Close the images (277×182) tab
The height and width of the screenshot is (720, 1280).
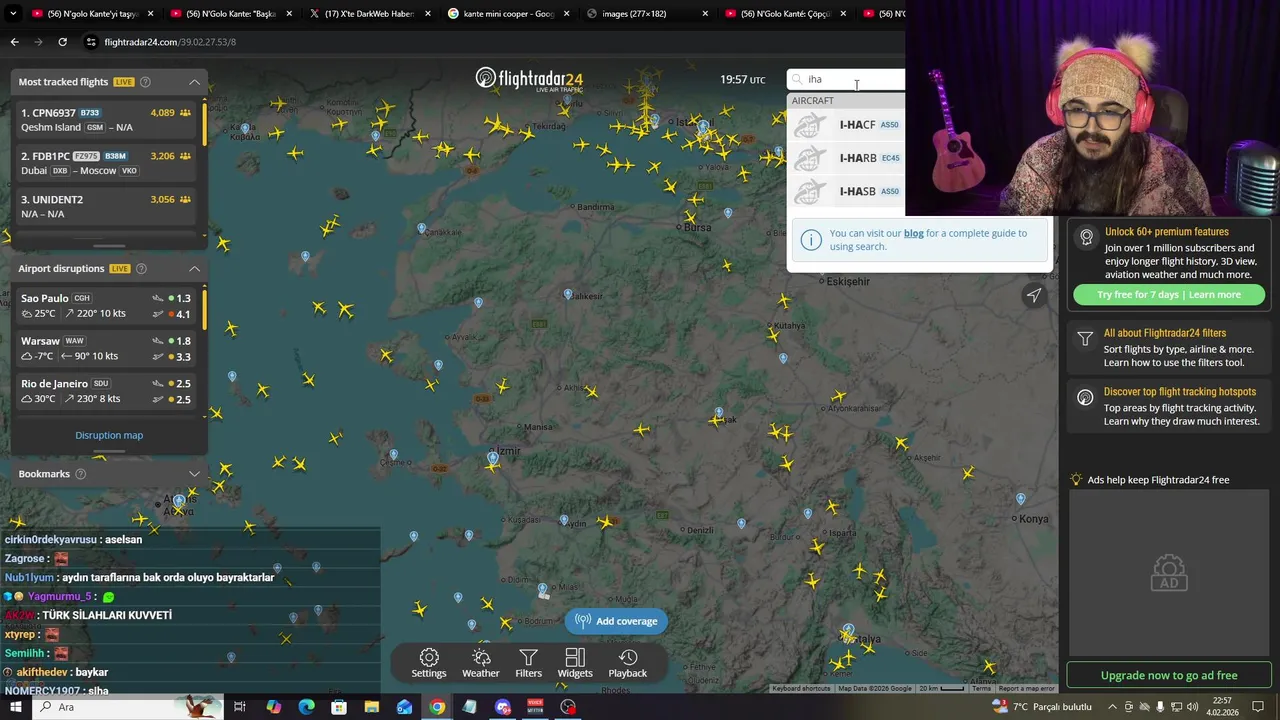click(705, 14)
